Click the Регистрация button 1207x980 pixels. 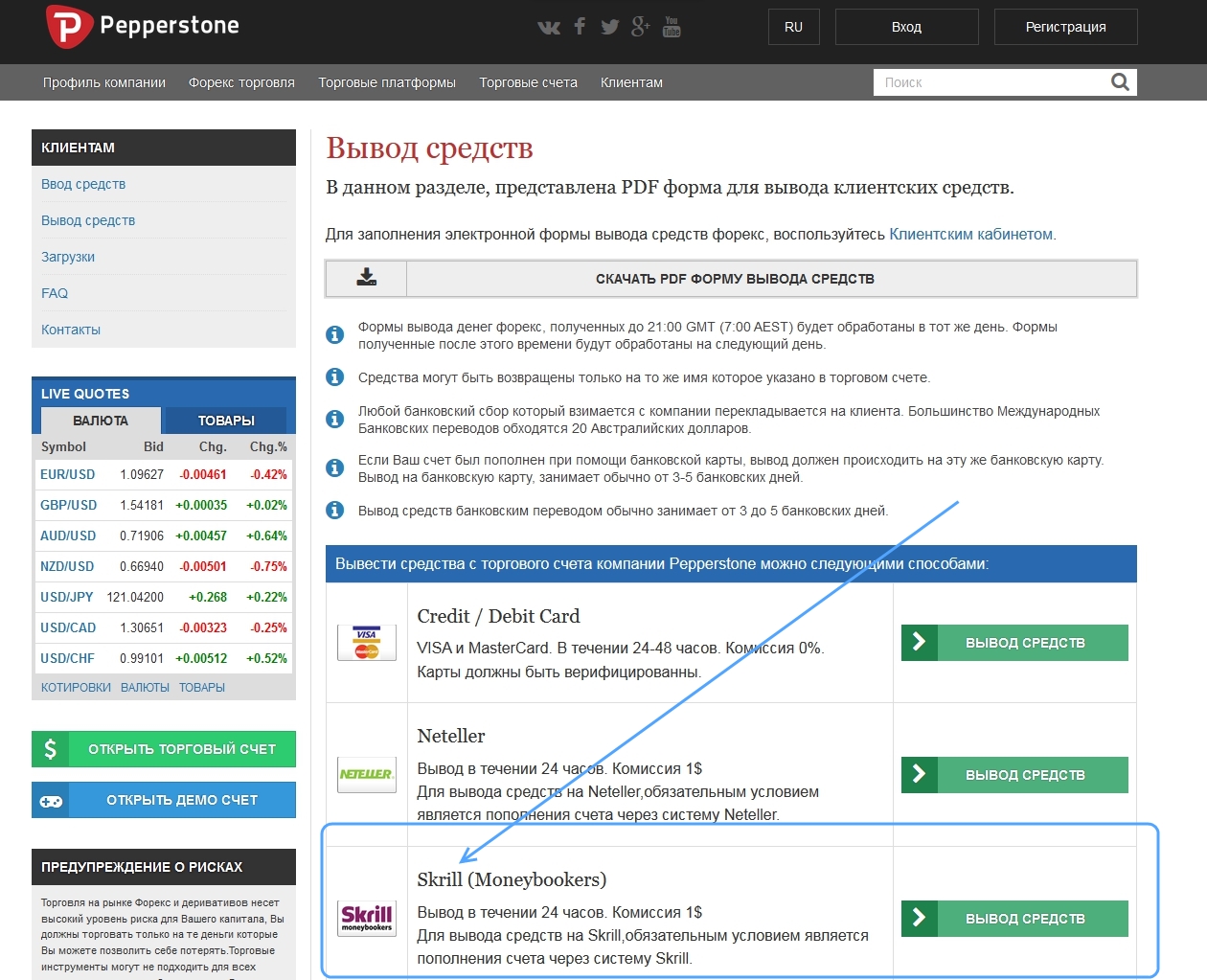(1065, 27)
